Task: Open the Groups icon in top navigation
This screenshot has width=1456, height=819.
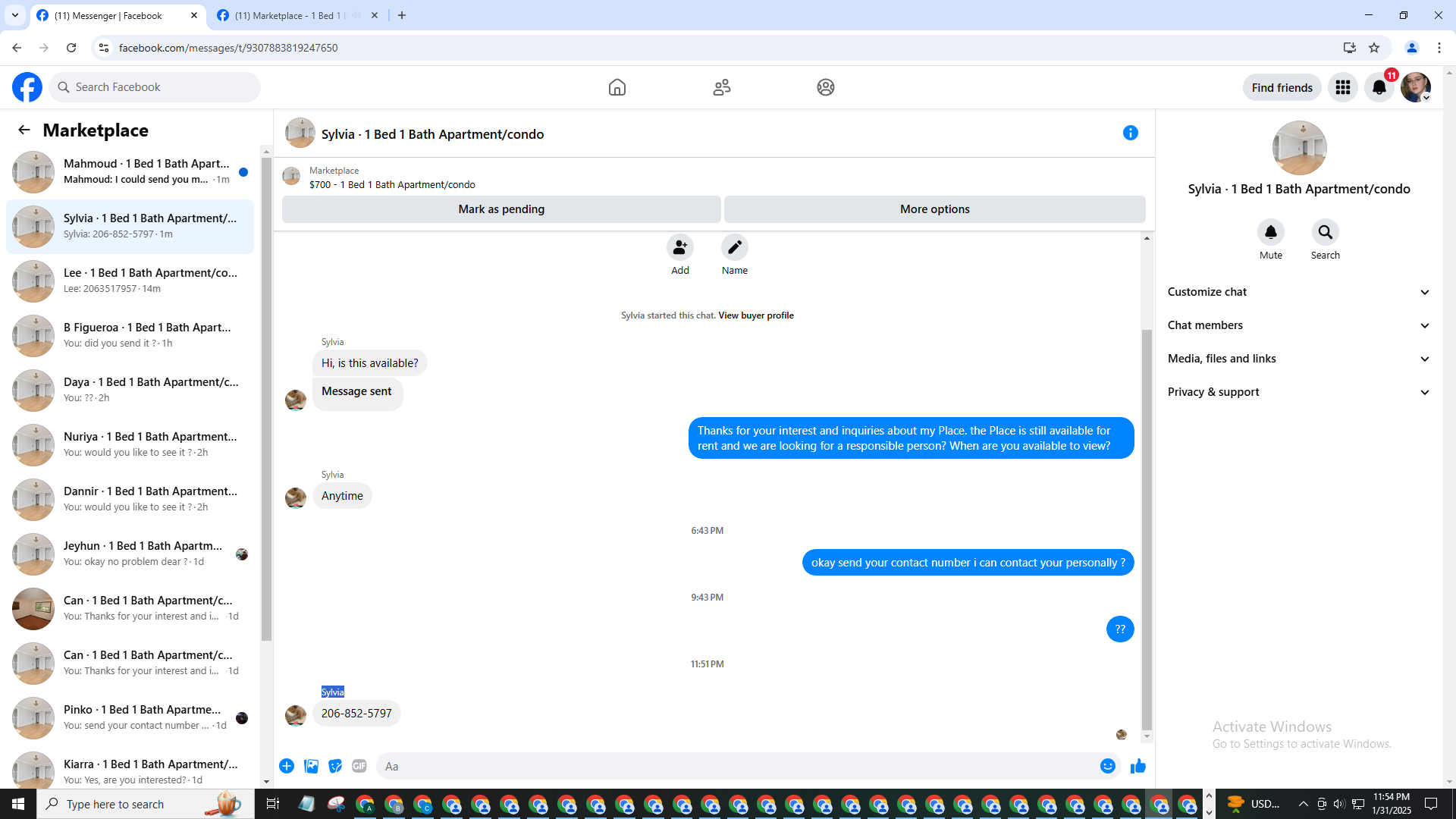Action: click(x=826, y=87)
